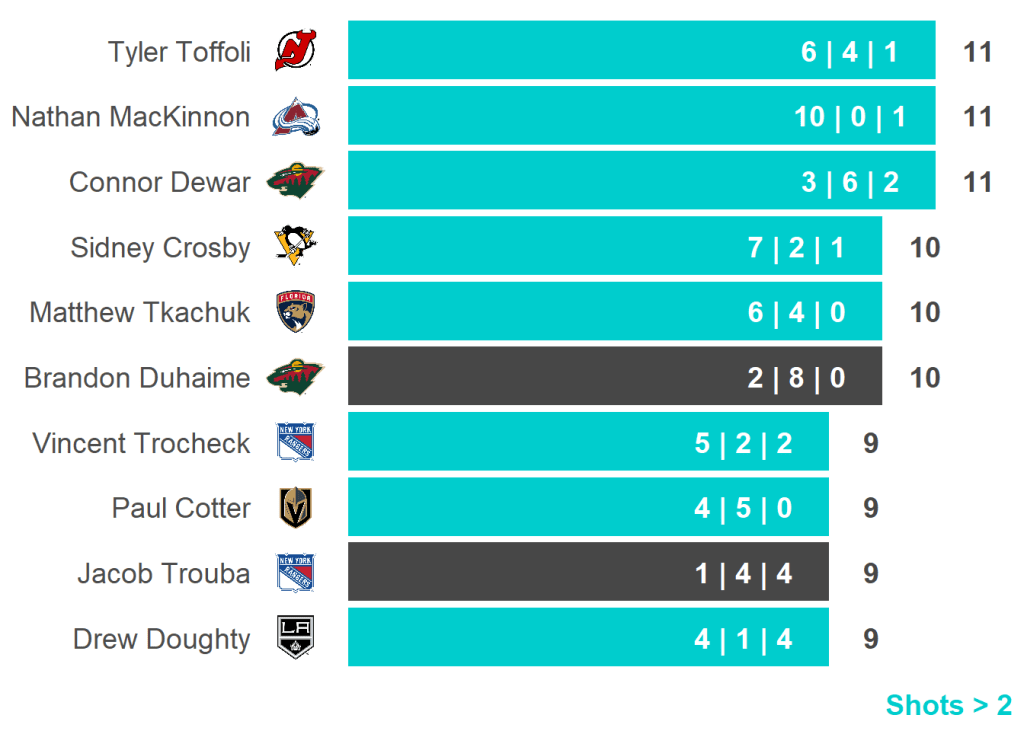Click Jacob Trouba's dark gray bar
This screenshot has width=1024, height=731.
588,573
